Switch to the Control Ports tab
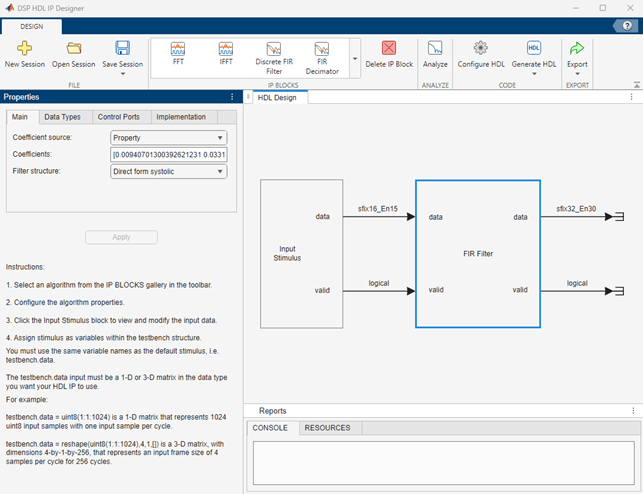 point(118,117)
